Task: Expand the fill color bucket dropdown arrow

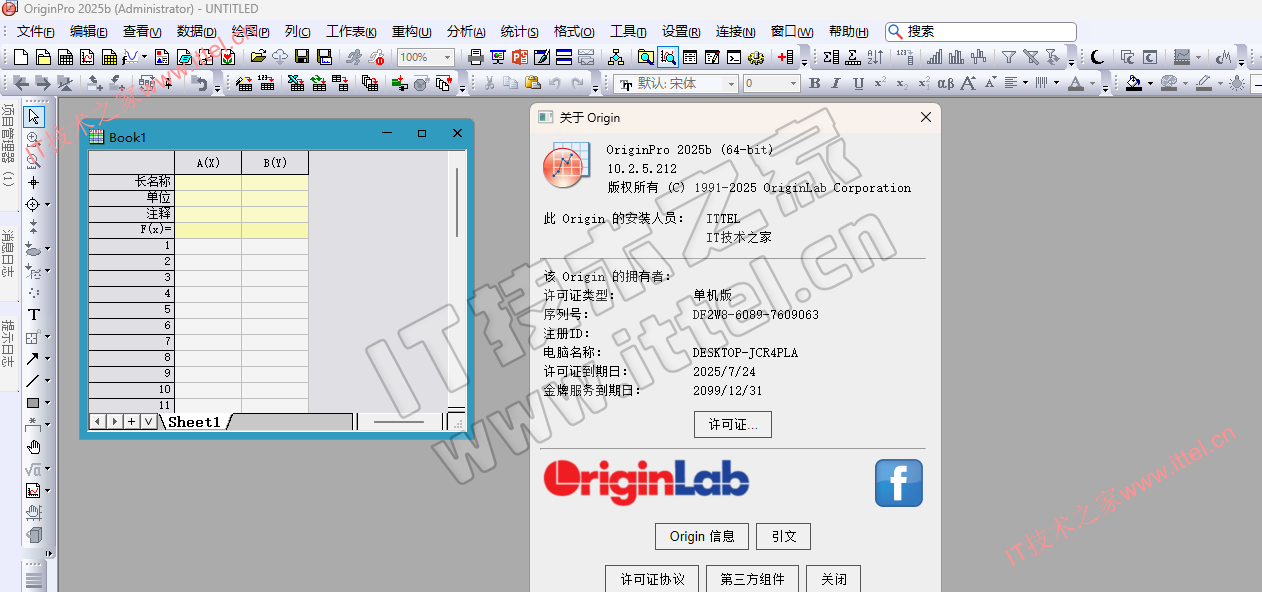Action: click(x=1150, y=83)
